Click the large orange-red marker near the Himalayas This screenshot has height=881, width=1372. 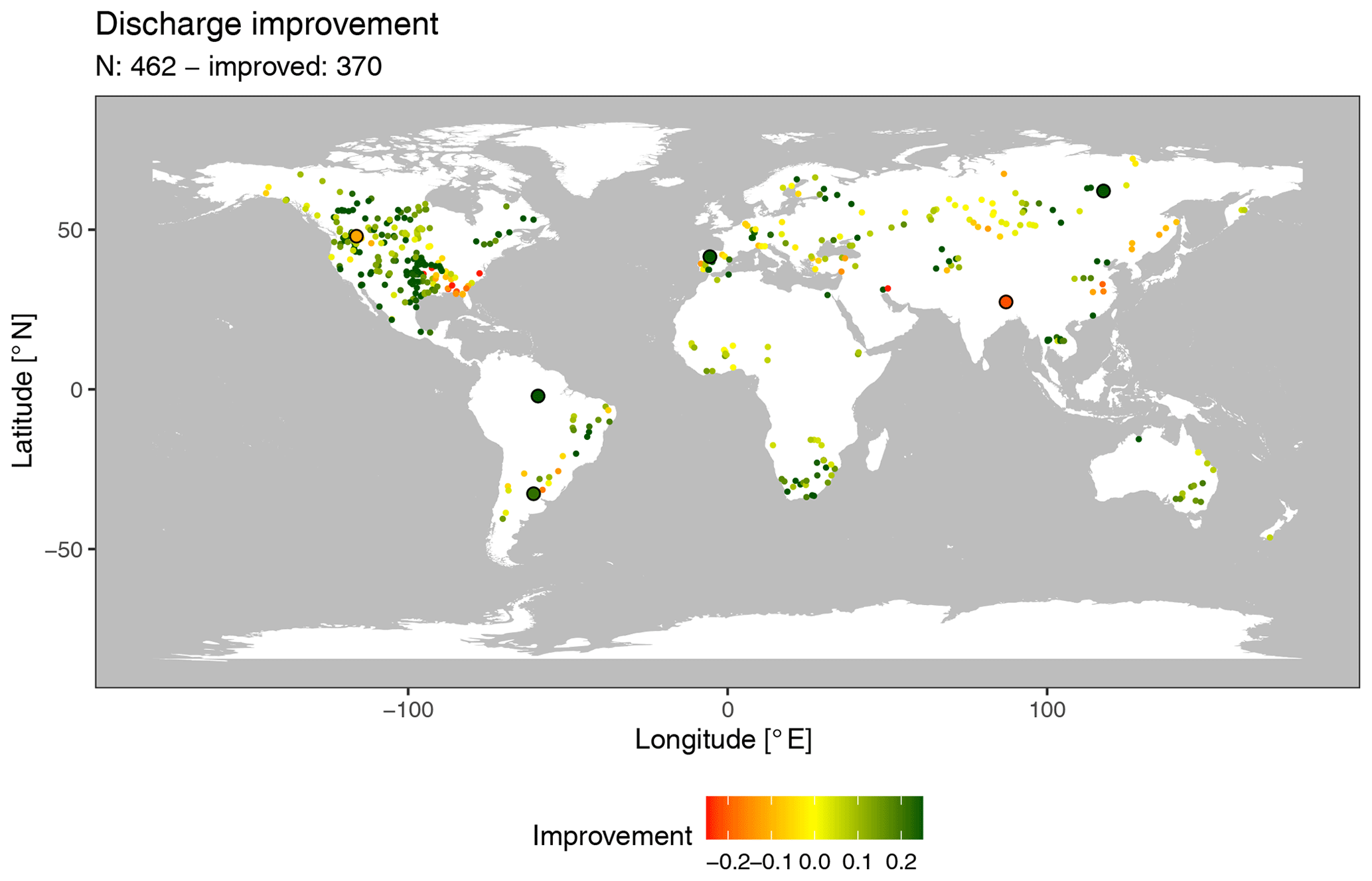coord(1006,302)
